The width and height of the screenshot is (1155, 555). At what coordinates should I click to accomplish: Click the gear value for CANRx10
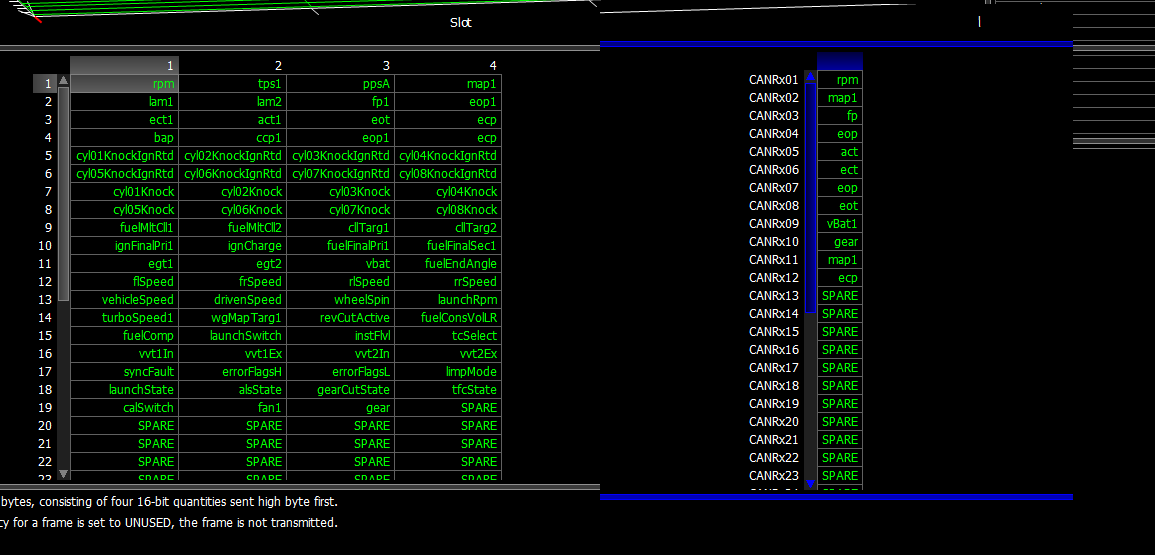click(x=840, y=242)
